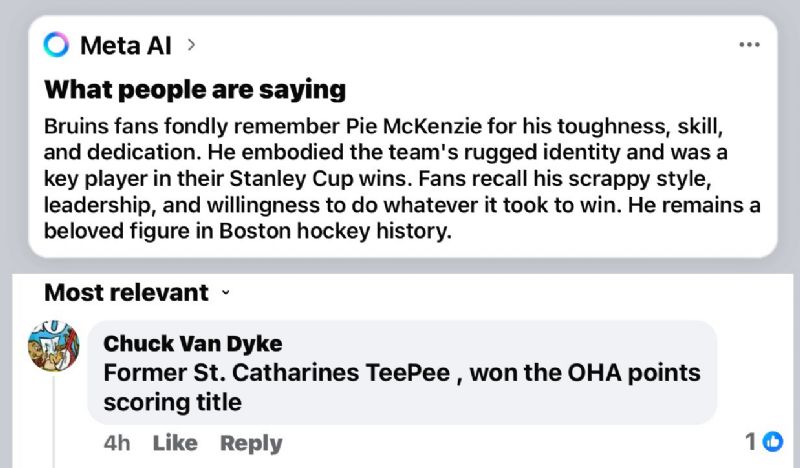Select the What people are saying heading
Screen dimensions: 800x468
click(x=195, y=90)
